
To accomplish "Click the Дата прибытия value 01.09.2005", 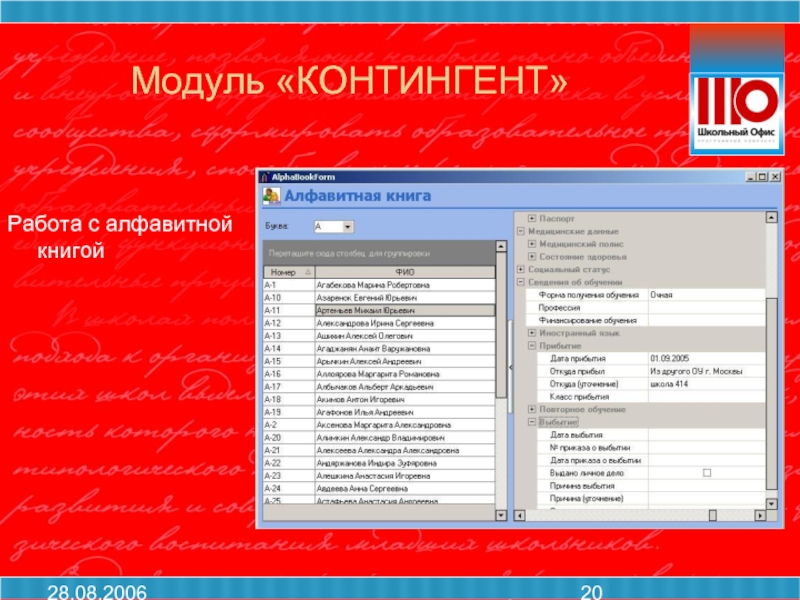I will (x=707, y=359).
